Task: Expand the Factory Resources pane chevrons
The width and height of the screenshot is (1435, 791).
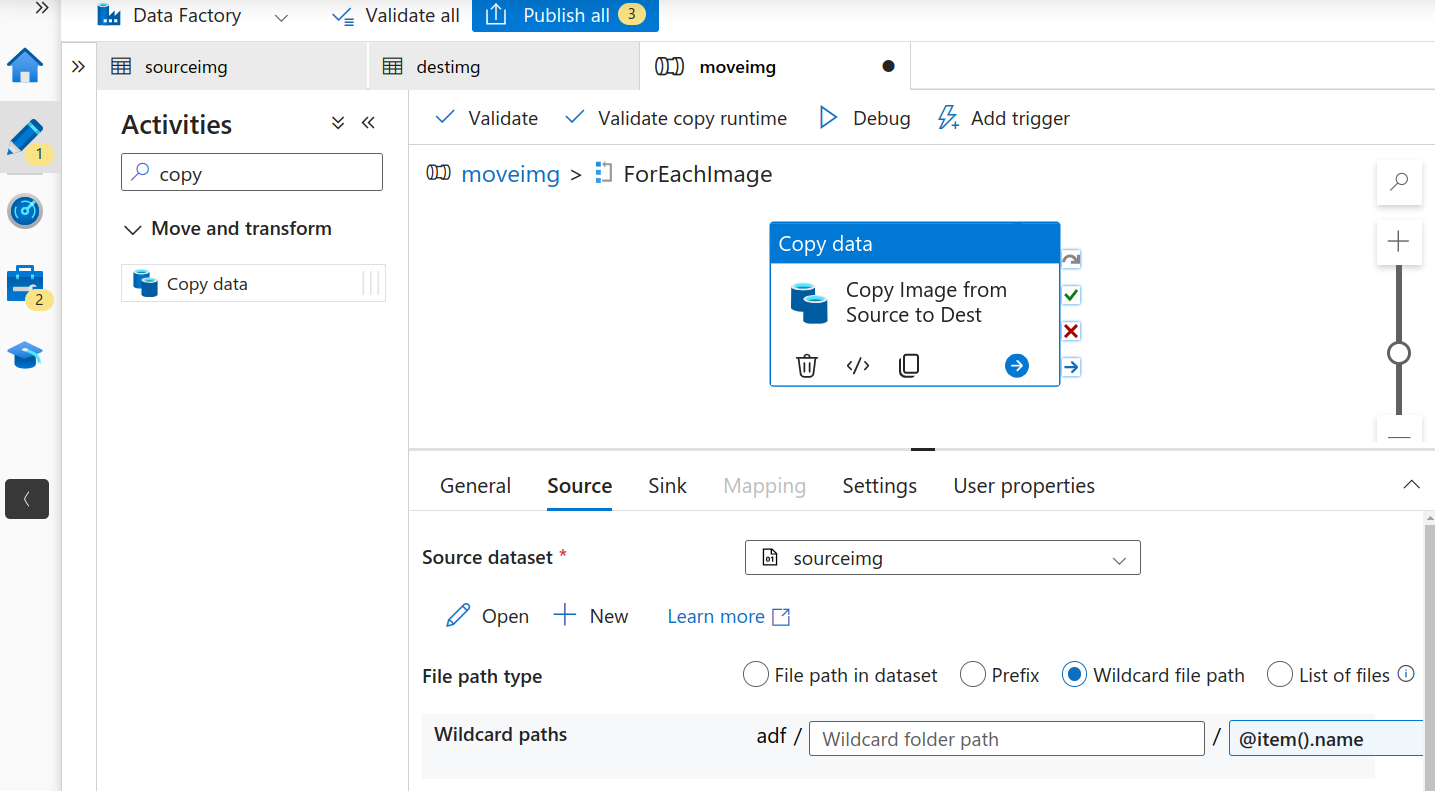Action: point(79,67)
